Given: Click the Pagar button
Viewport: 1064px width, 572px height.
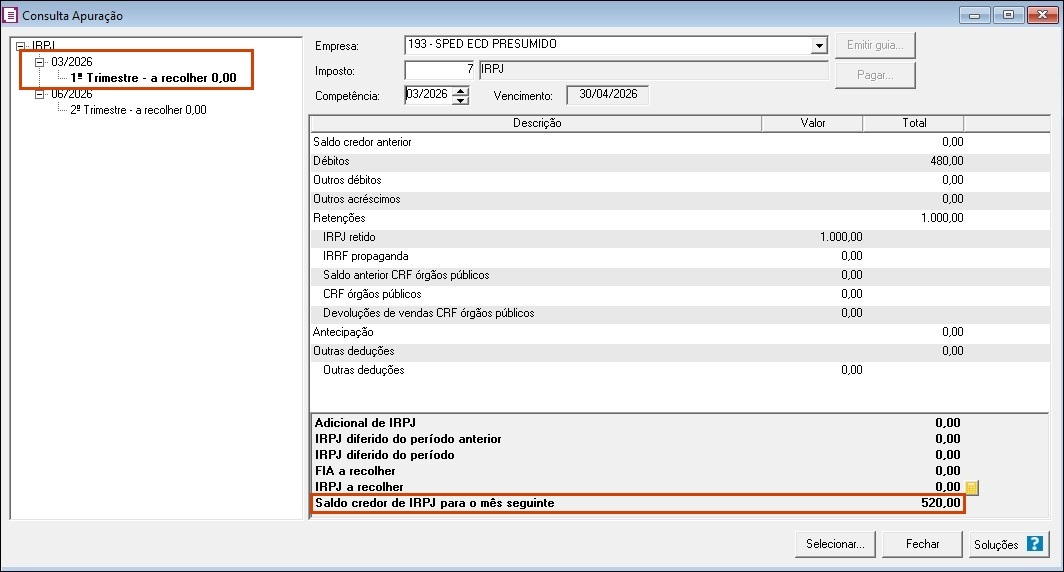Looking at the screenshot, I should point(875,75).
